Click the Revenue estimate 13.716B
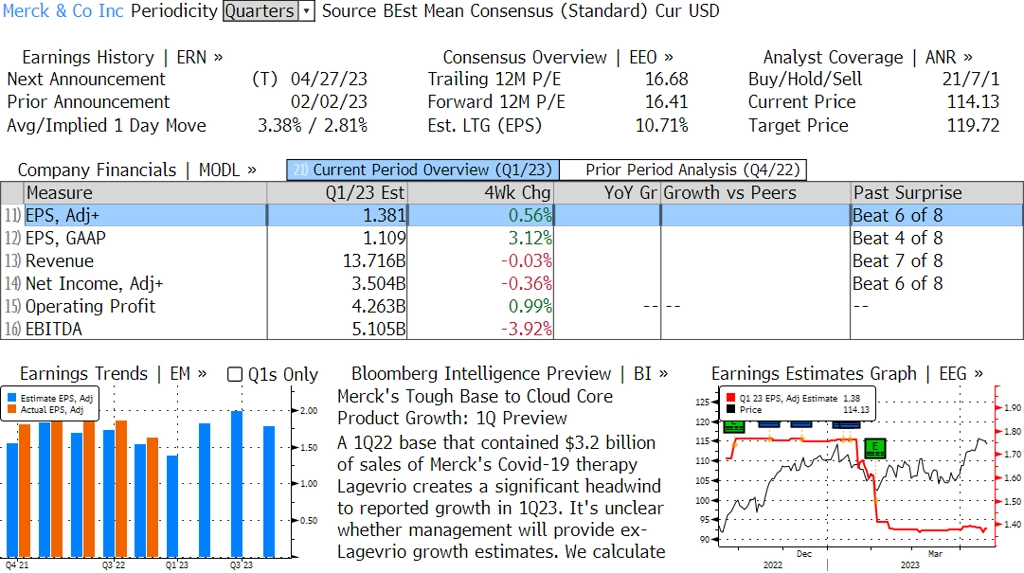 point(374,261)
